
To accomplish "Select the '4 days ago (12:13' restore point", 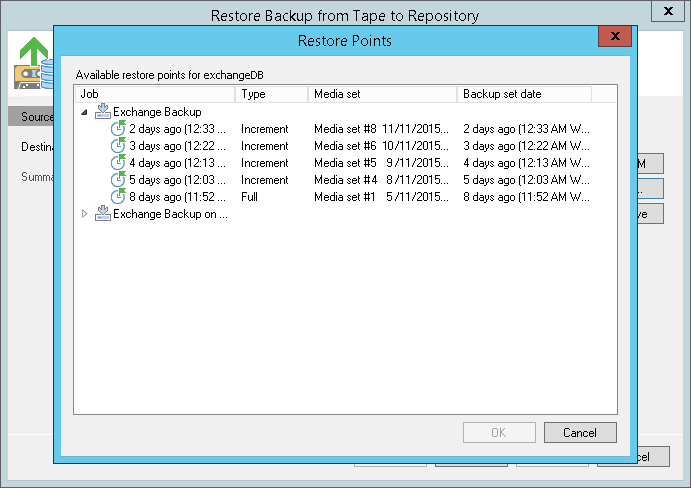I will click(x=177, y=163).
